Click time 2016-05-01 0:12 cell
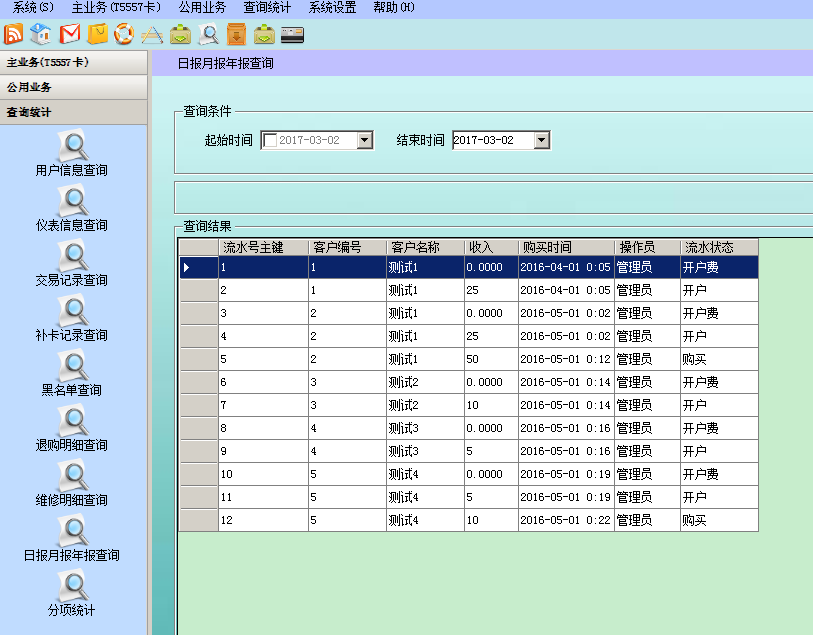The image size is (813, 635). 565,359
